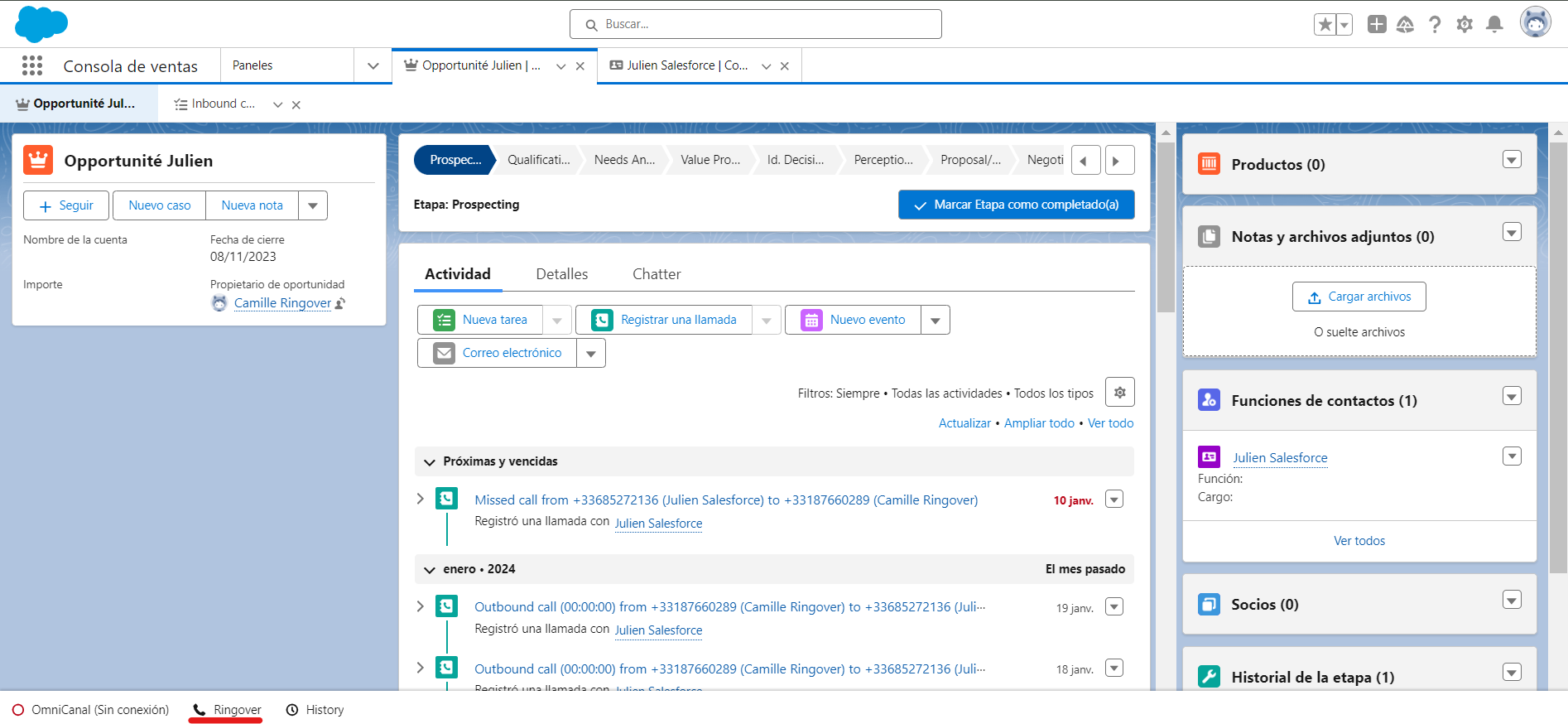Open the Setup gear icon
The height and width of the screenshot is (724, 1568).
(1465, 25)
